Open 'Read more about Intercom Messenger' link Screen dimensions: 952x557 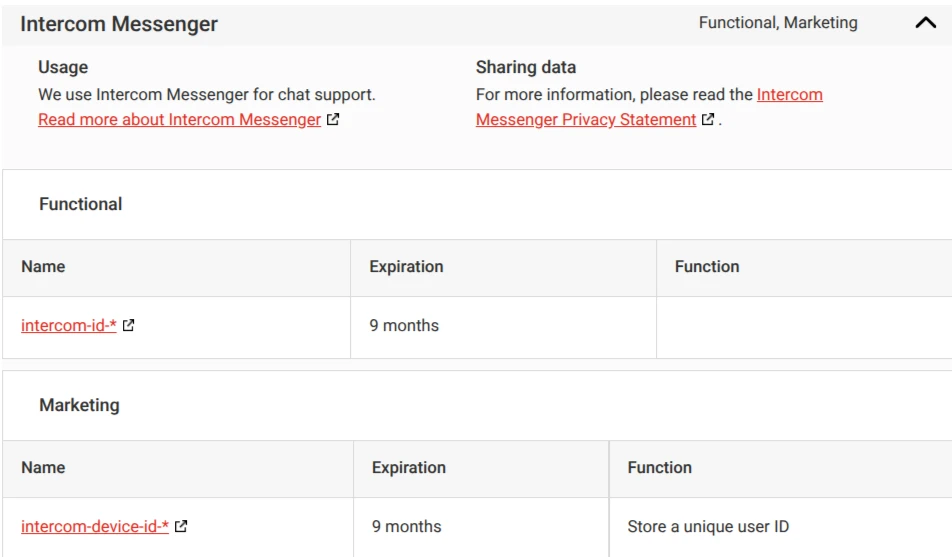tap(179, 120)
